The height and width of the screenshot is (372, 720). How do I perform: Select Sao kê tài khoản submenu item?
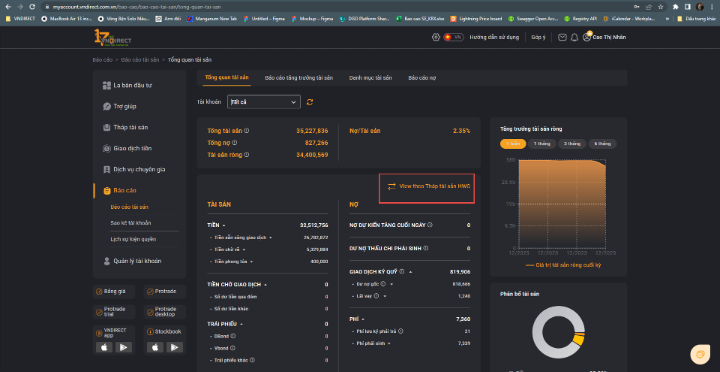131,223
